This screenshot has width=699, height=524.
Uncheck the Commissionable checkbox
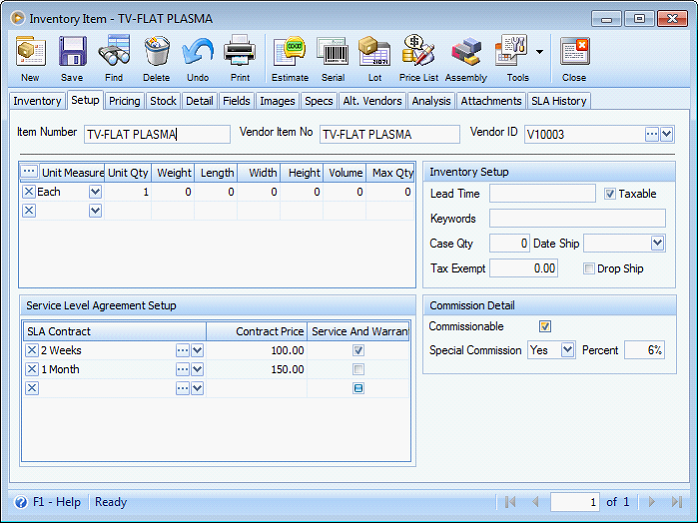pyautogui.click(x=545, y=327)
